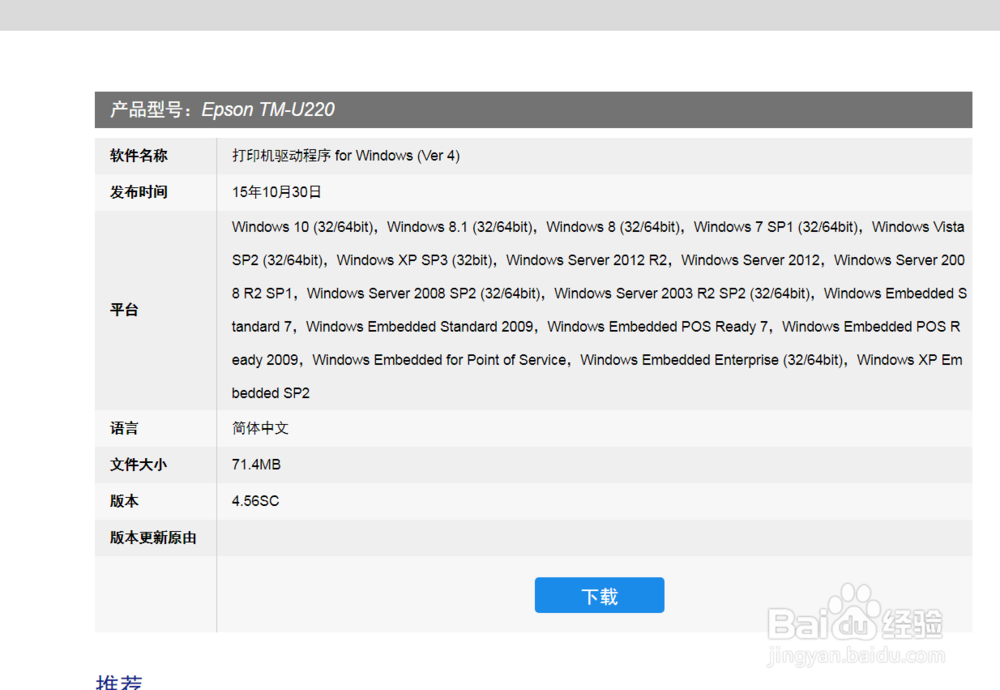The image size is (1000, 690).
Task: Click the 版本 row label
Action: pyautogui.click(x=124, y=501)
